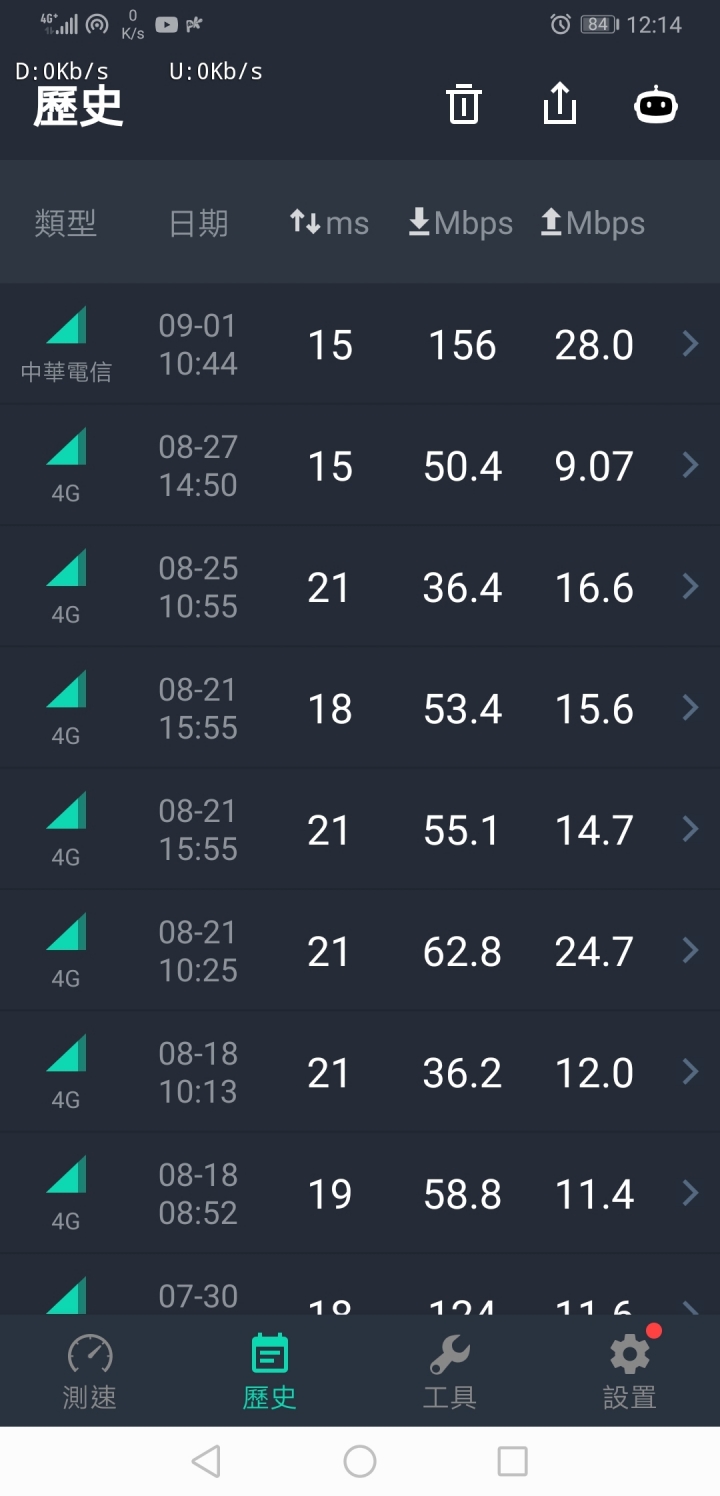Viewport: 720px width, 1496px height.
Task: Sort by download Mbps column header
Action: [461, 223]
